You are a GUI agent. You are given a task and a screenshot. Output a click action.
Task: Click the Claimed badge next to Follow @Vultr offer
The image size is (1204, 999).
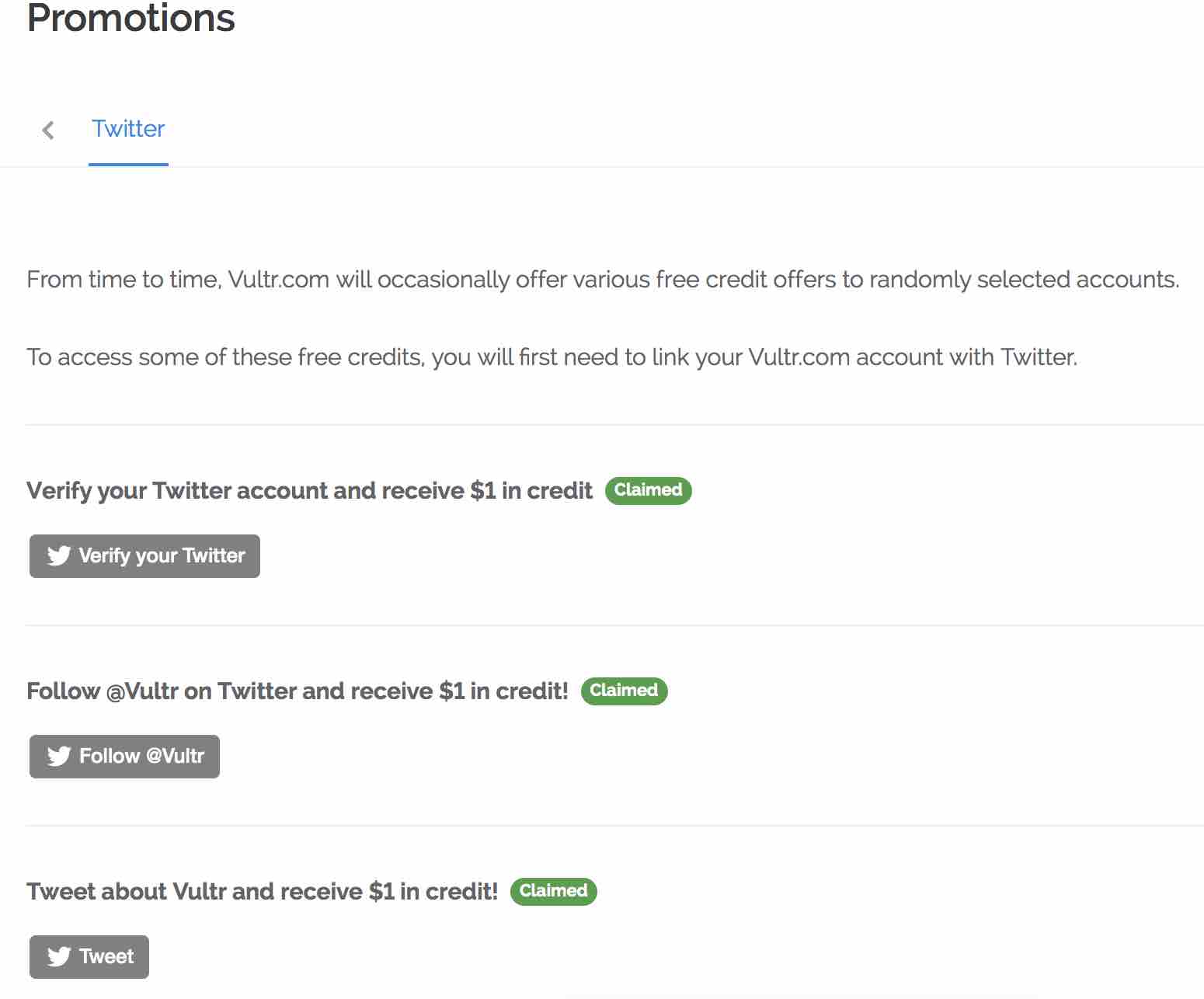click(624, 691)
